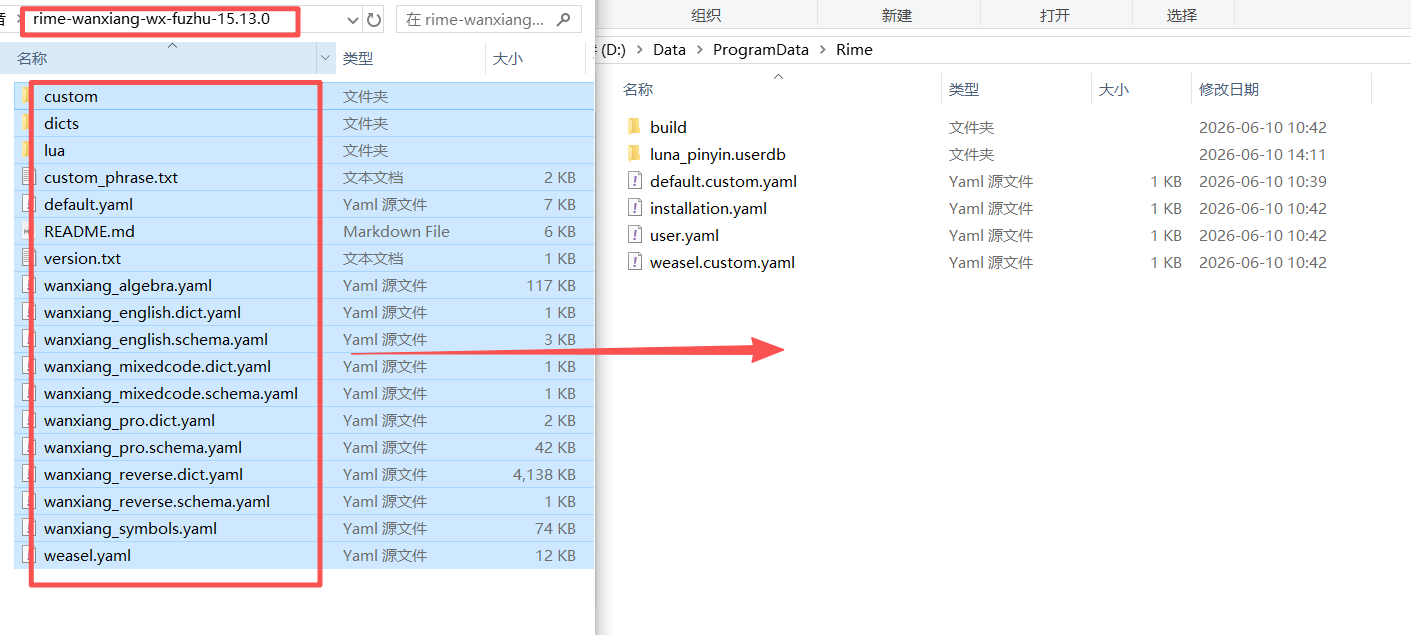Select the lua folder icon
The height and width of the screenshot is (635, 1411).
pos(27,150)
